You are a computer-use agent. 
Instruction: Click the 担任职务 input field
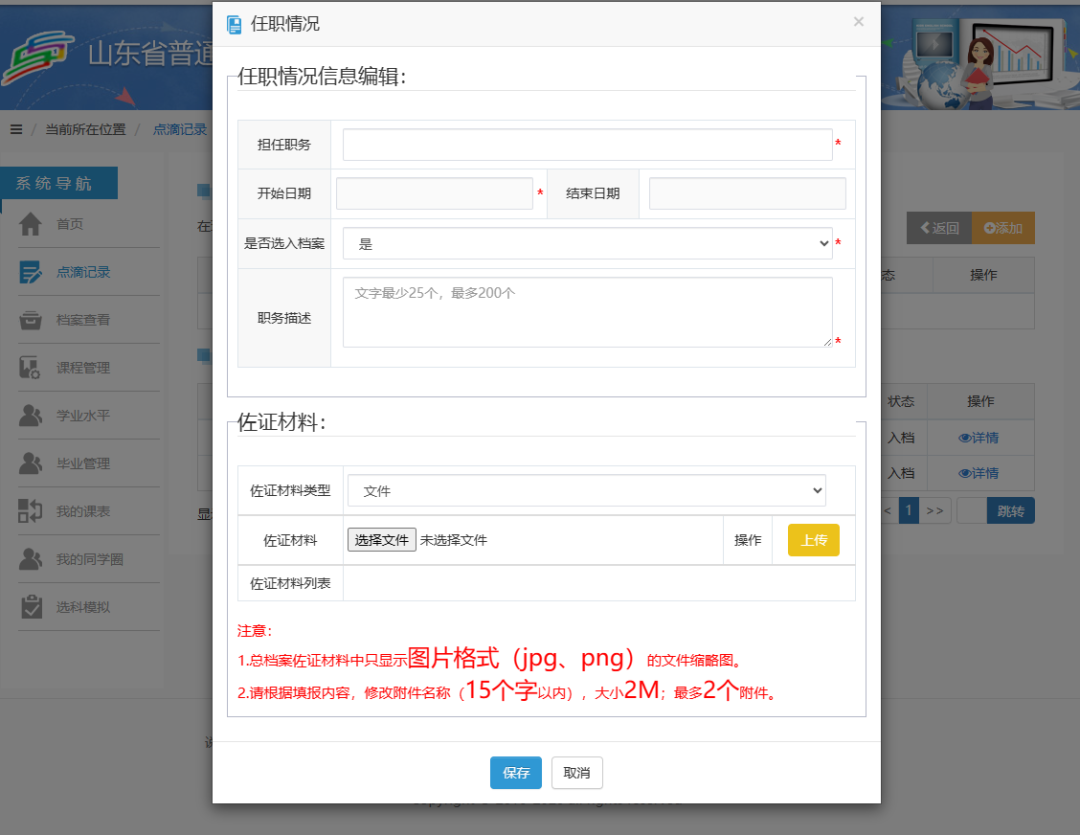[x=587, y=144]
